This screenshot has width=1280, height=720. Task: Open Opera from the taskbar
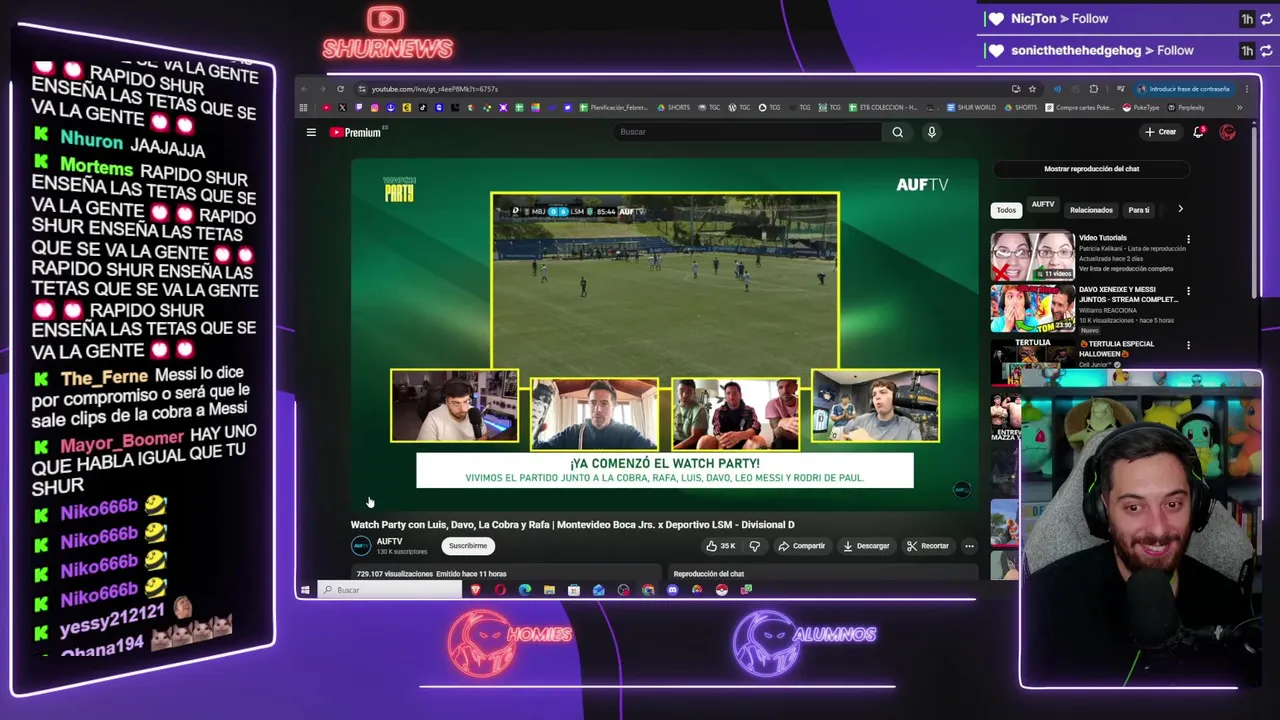(500, 590)
